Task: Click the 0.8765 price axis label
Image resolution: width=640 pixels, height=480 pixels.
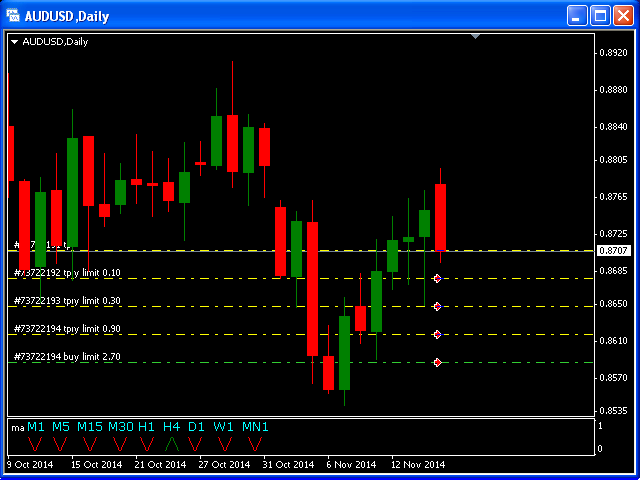Action: click(613, 197)
